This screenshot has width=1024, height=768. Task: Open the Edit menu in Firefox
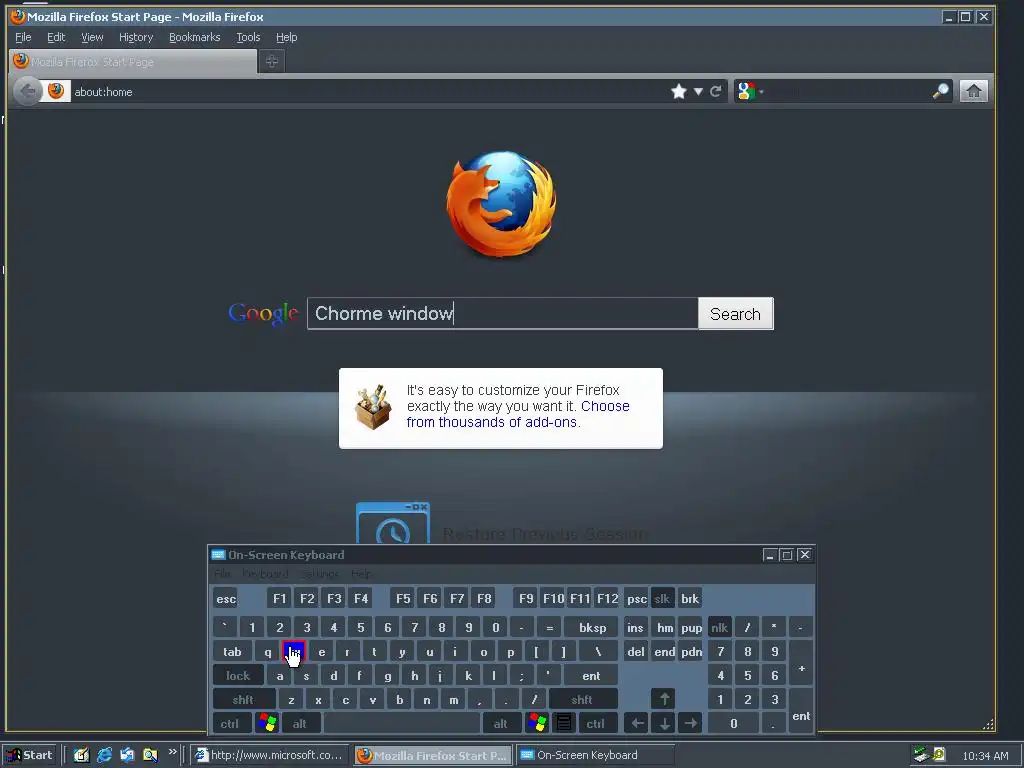56,37
